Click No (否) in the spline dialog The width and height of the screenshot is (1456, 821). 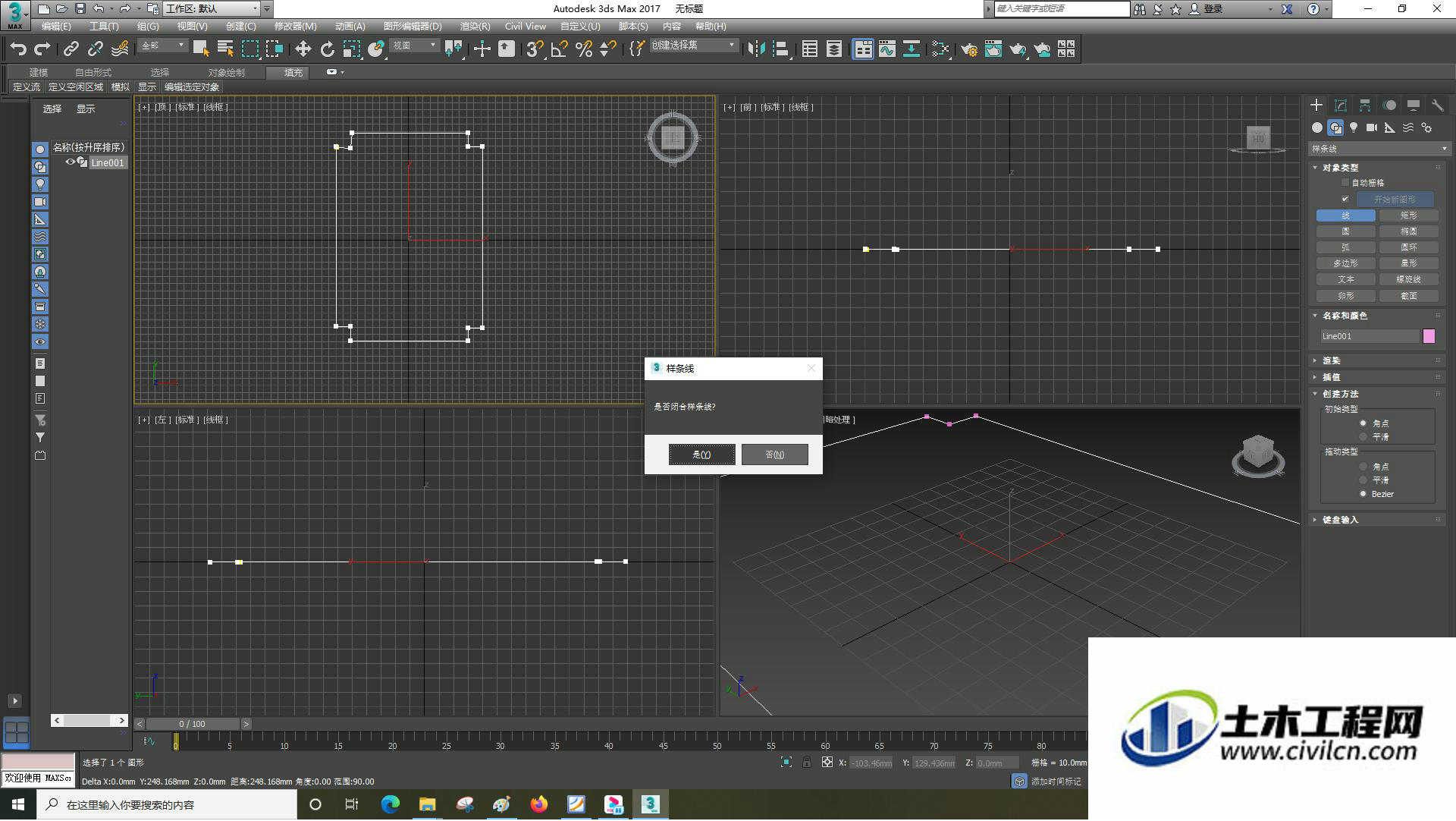tap(774, 455)
